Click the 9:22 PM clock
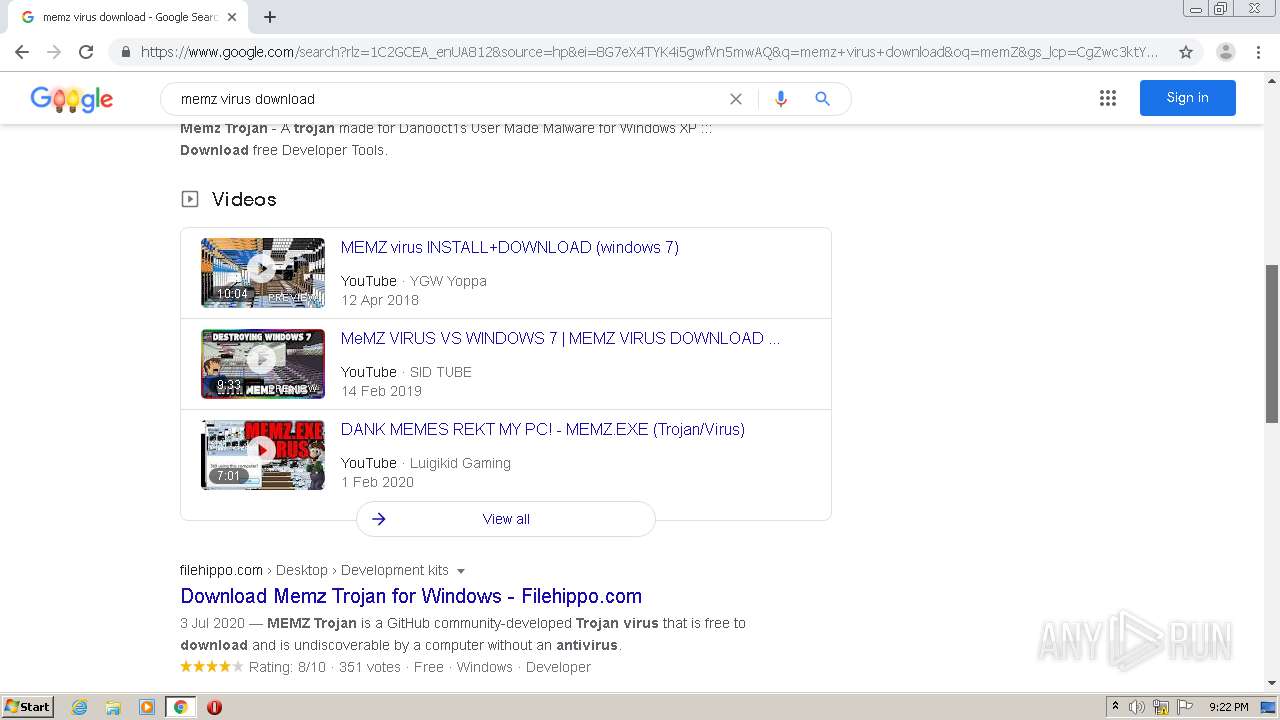1280x720 pixels. click(x=1228, y=707)
